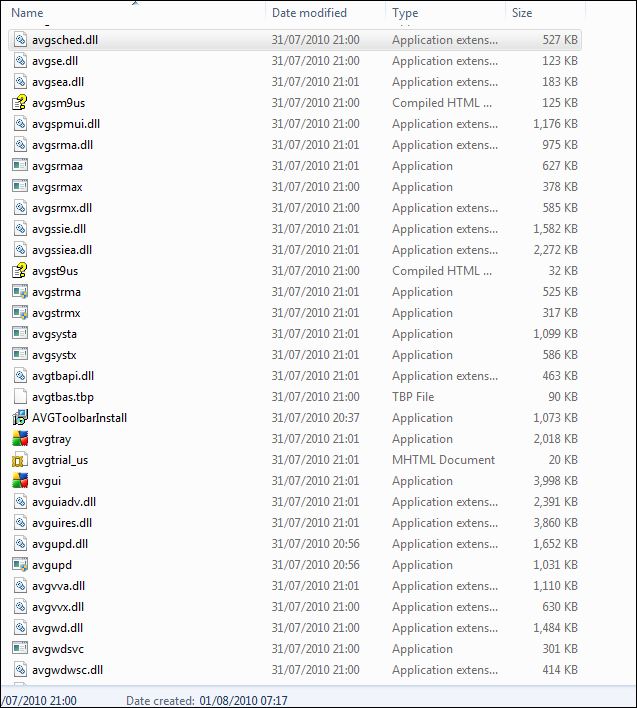Sort by the Type column header
Viewport: 637px width, 708px height.
pos(405,13)
